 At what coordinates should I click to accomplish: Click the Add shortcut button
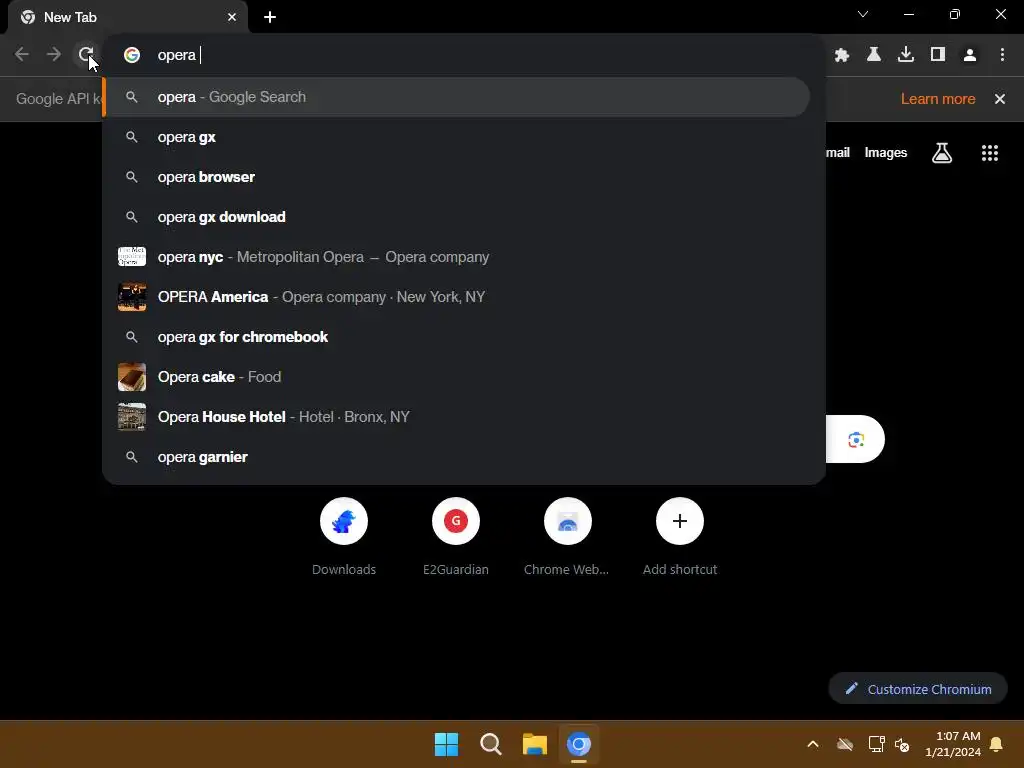click(x=680, y=537)
